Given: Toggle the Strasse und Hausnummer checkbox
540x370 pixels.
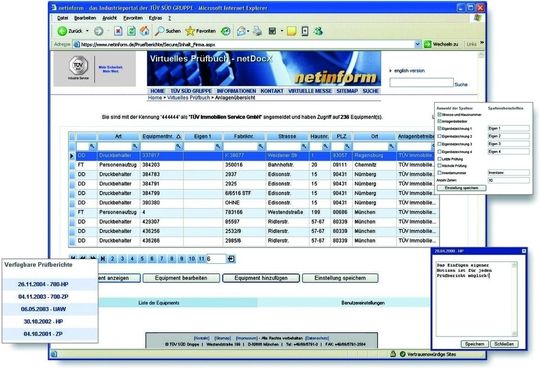Looking at the screenshot, I should tap(439, 114).
